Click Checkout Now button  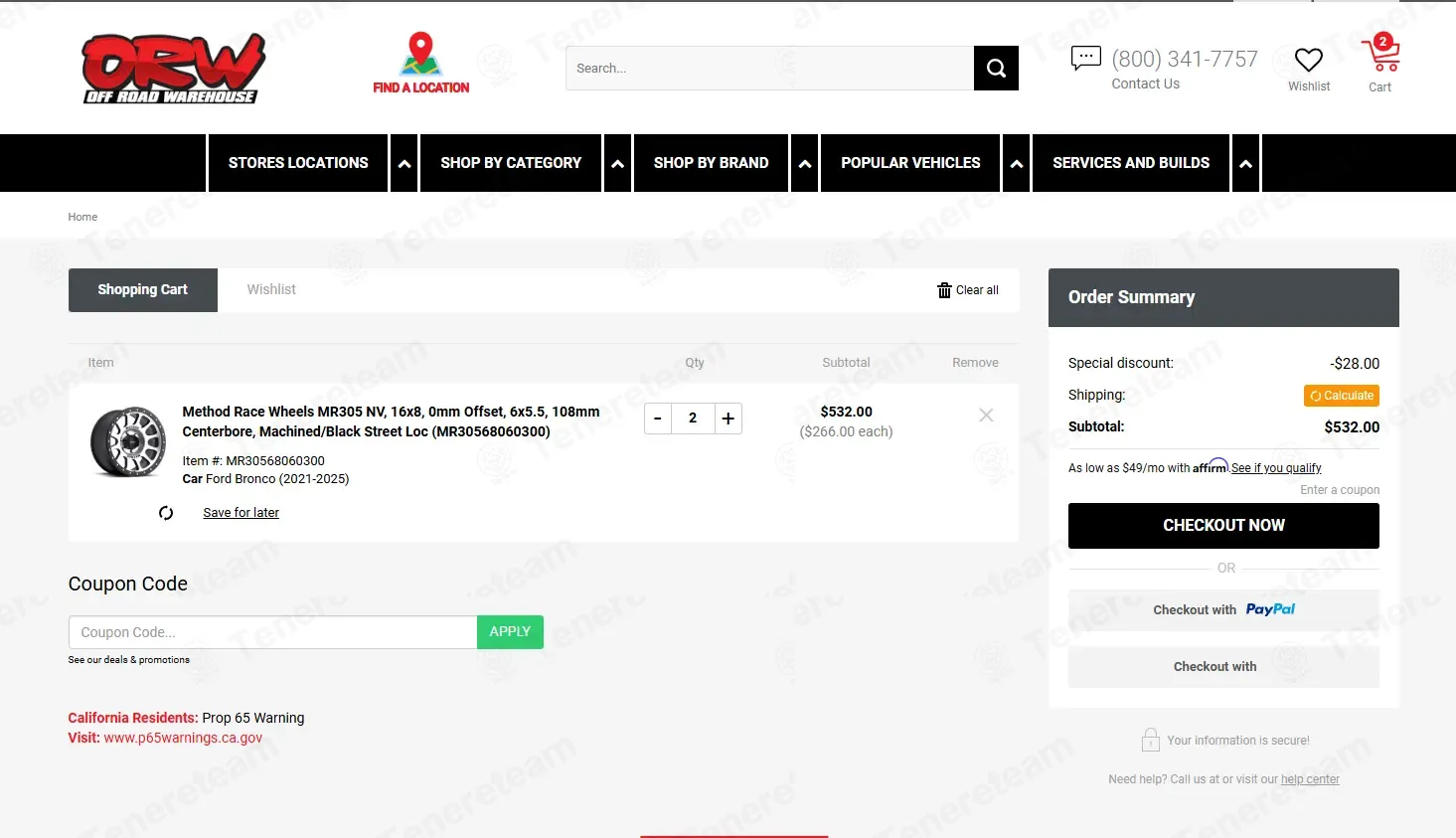coord(1223,526)
